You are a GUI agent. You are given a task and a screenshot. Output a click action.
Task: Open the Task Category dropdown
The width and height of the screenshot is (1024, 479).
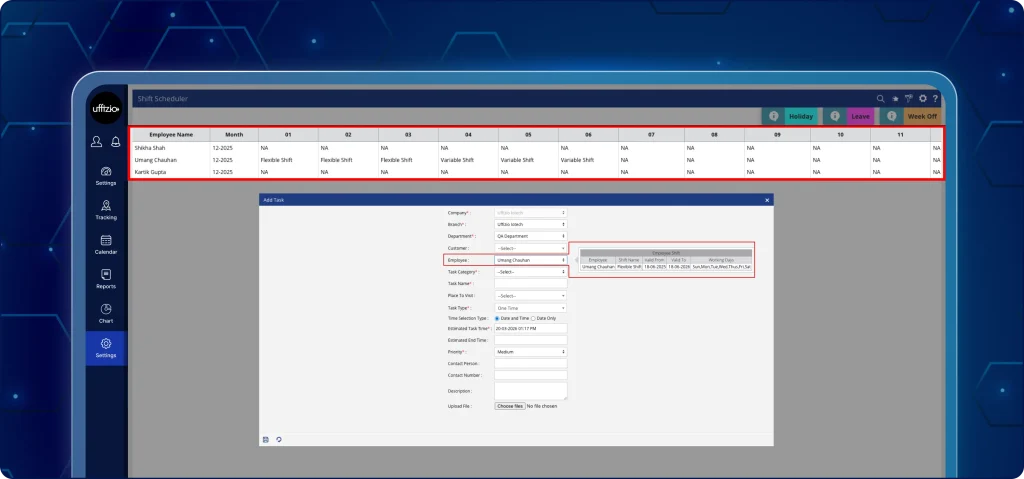coord(531,272)
